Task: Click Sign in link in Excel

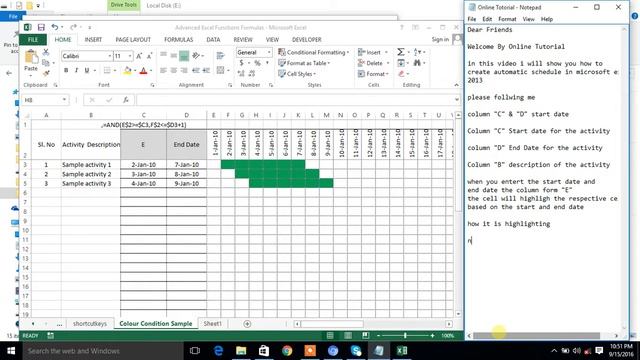Action: pyautogui.click(x=440, y=40)
